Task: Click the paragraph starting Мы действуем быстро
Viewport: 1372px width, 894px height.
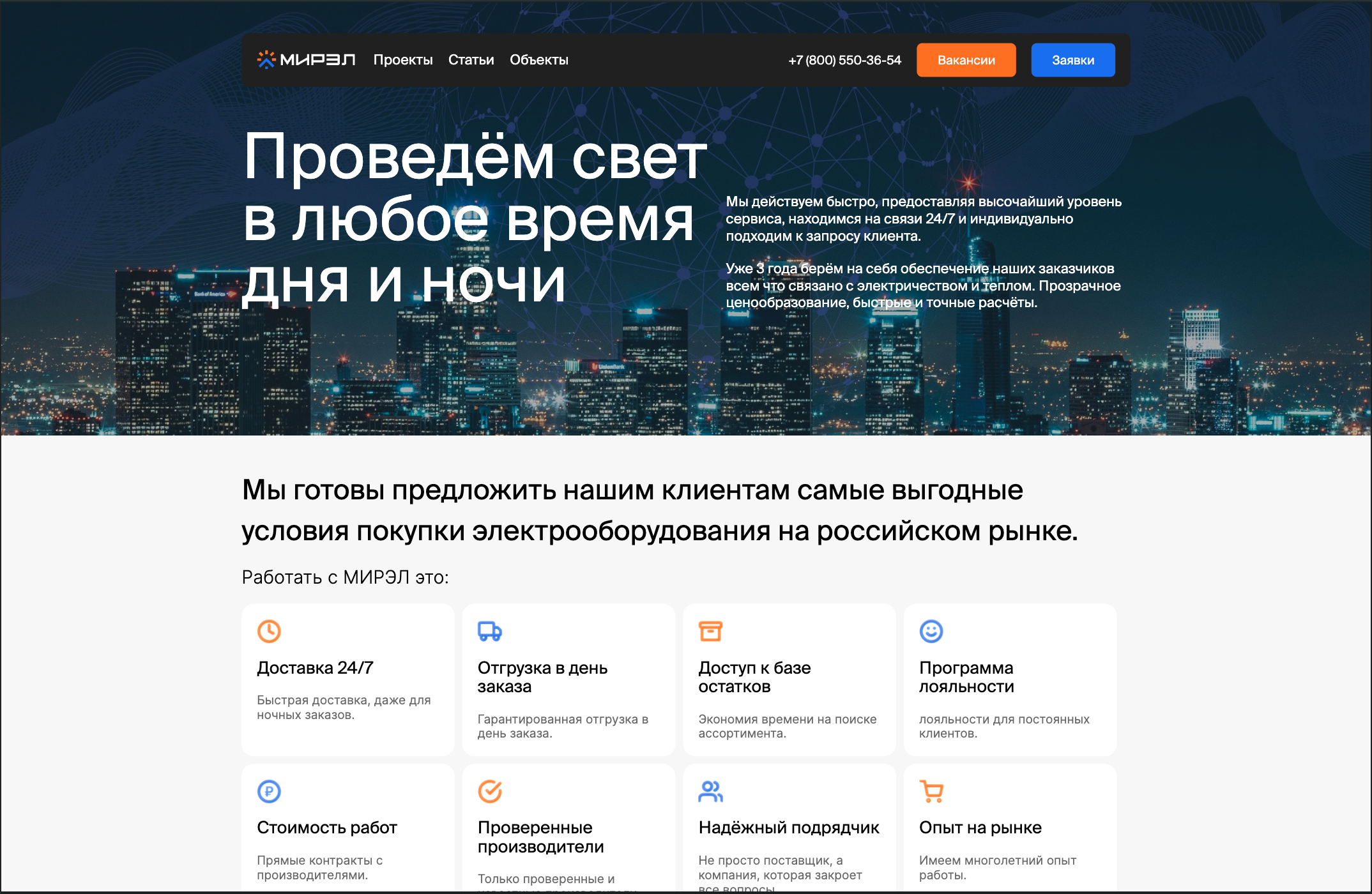Action: [x=924, y=218]
